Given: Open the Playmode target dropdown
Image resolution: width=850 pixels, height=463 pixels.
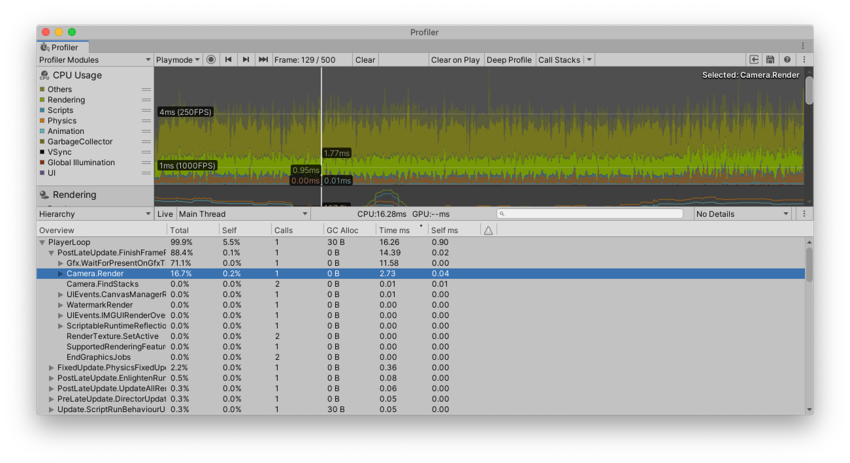Looking at the screenshot, I should coord(178,60).
